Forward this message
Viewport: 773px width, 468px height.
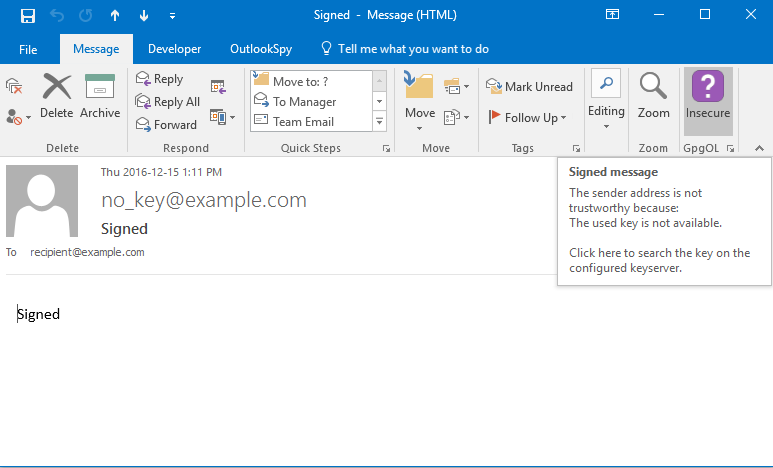166,125
